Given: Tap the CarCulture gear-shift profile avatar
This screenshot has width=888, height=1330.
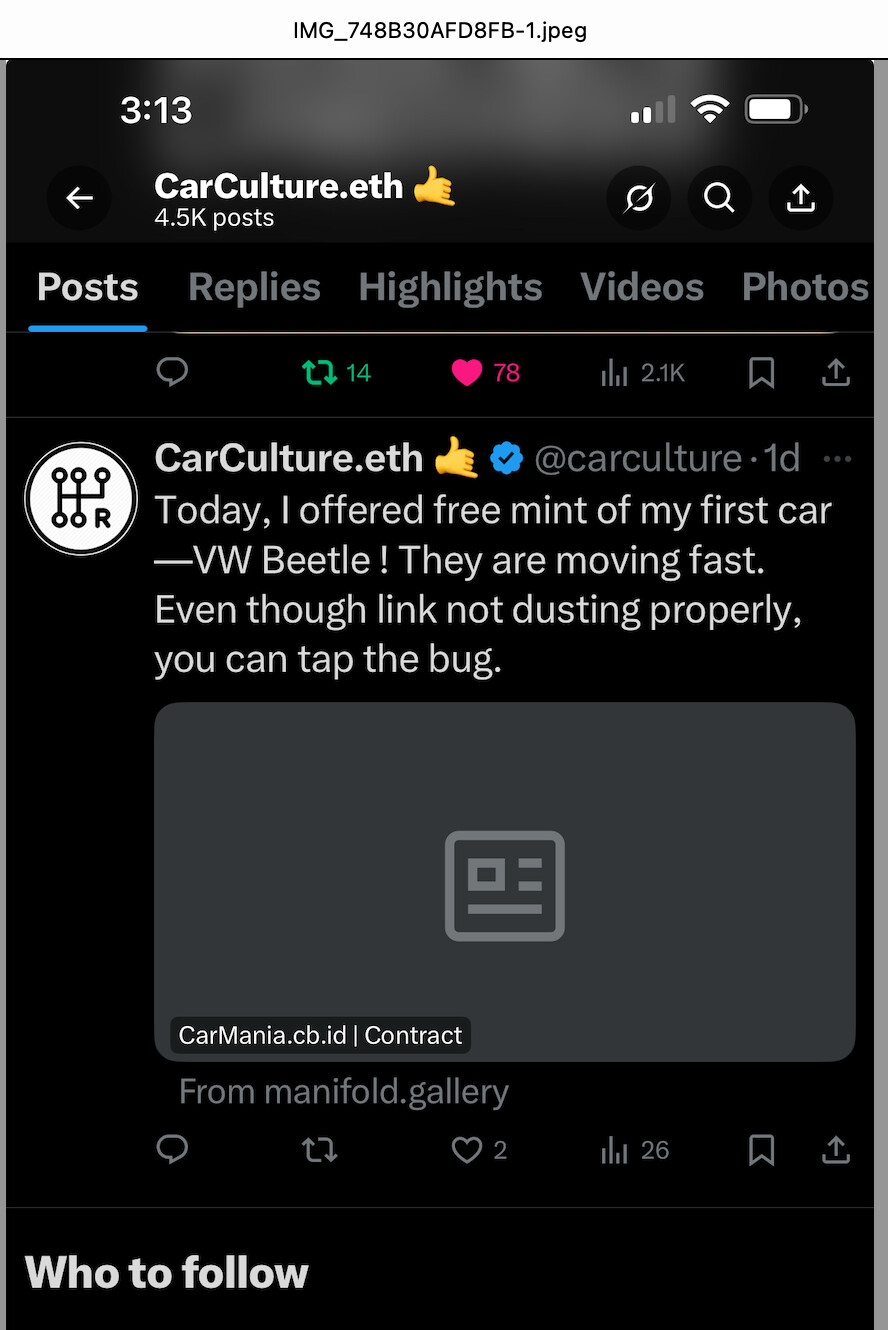Looking at the screenshot, I should coord(80,498).
